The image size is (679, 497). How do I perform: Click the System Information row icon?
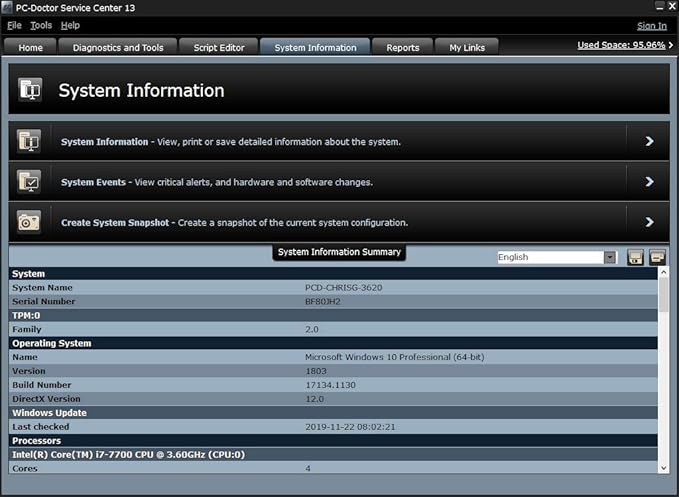click(29, 141)
